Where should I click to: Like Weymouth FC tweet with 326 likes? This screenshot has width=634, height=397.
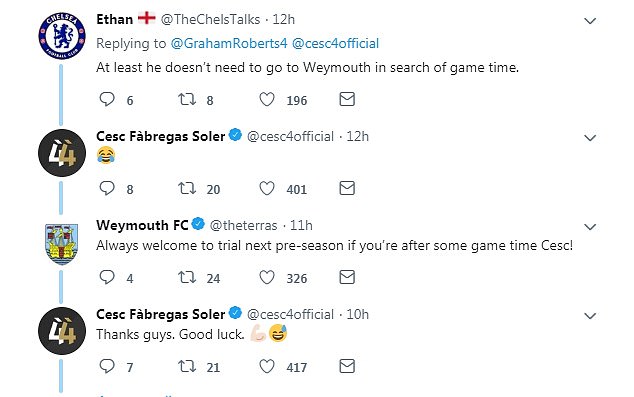pos(267,277)
